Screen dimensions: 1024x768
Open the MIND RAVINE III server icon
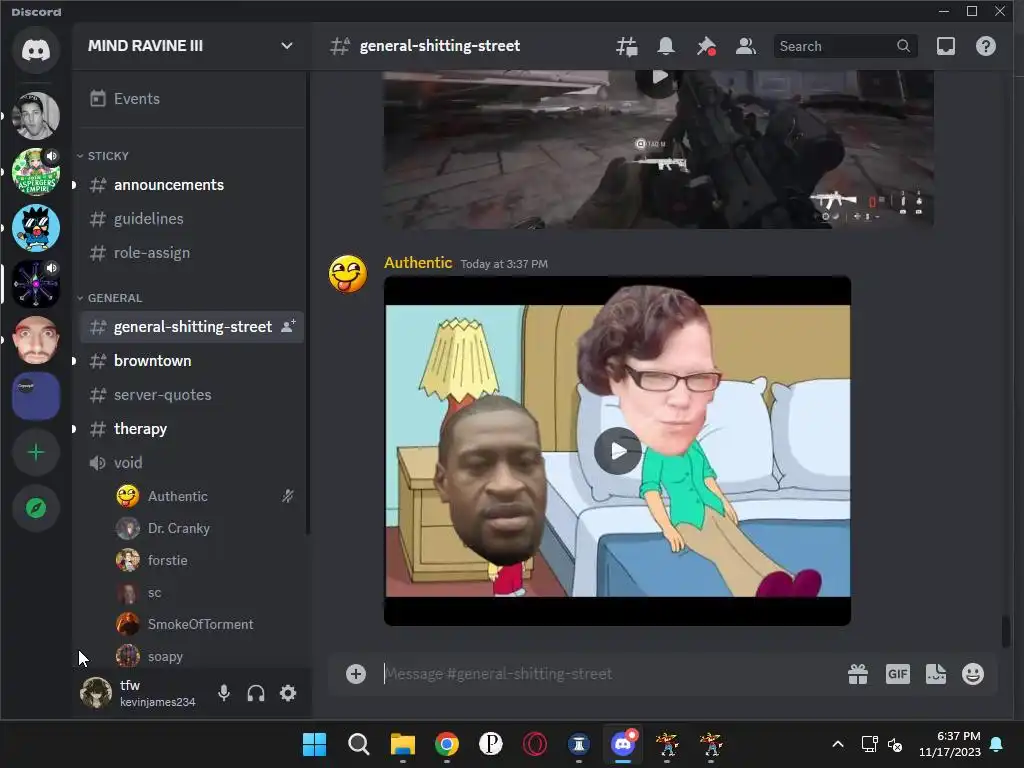point(36,284)
